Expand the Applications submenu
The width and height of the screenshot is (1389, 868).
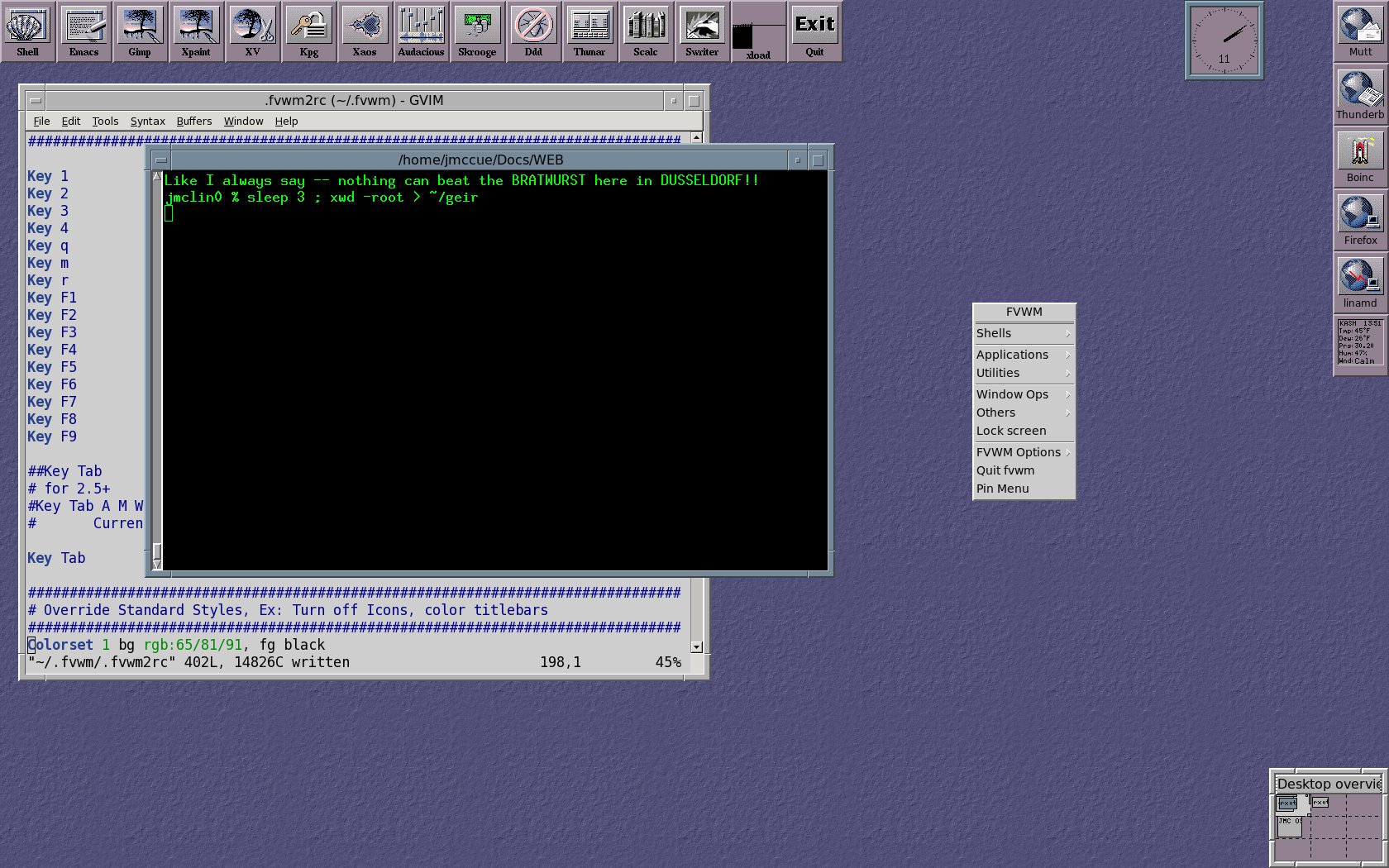1024,355
